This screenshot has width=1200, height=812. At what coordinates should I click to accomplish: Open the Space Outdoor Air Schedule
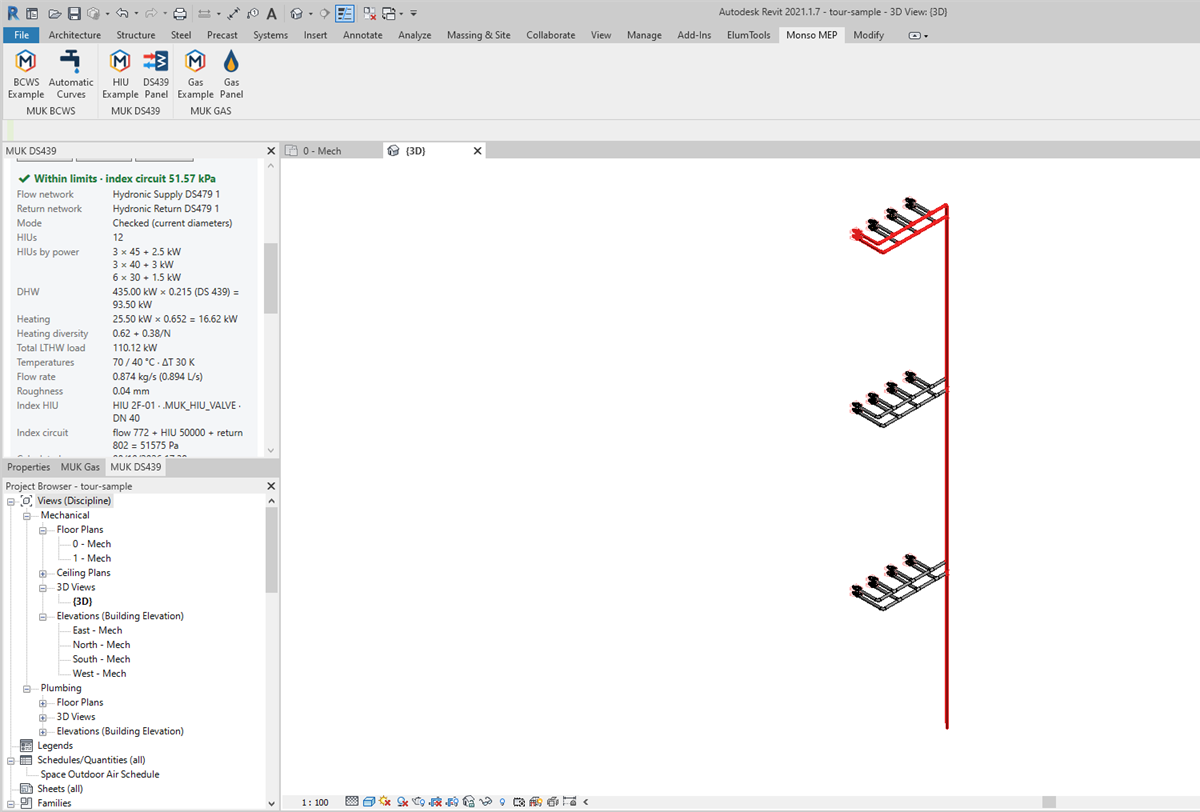(x=99, y=774)
